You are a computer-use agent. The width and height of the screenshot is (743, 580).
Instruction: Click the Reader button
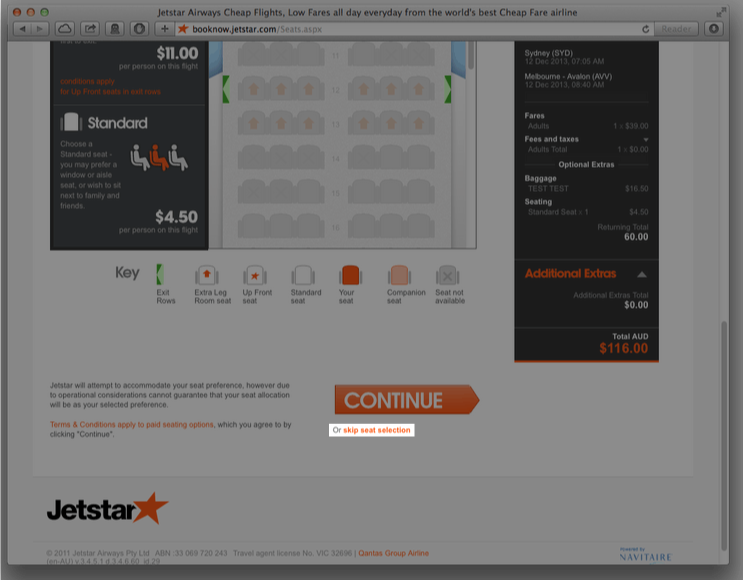point(676,29)
